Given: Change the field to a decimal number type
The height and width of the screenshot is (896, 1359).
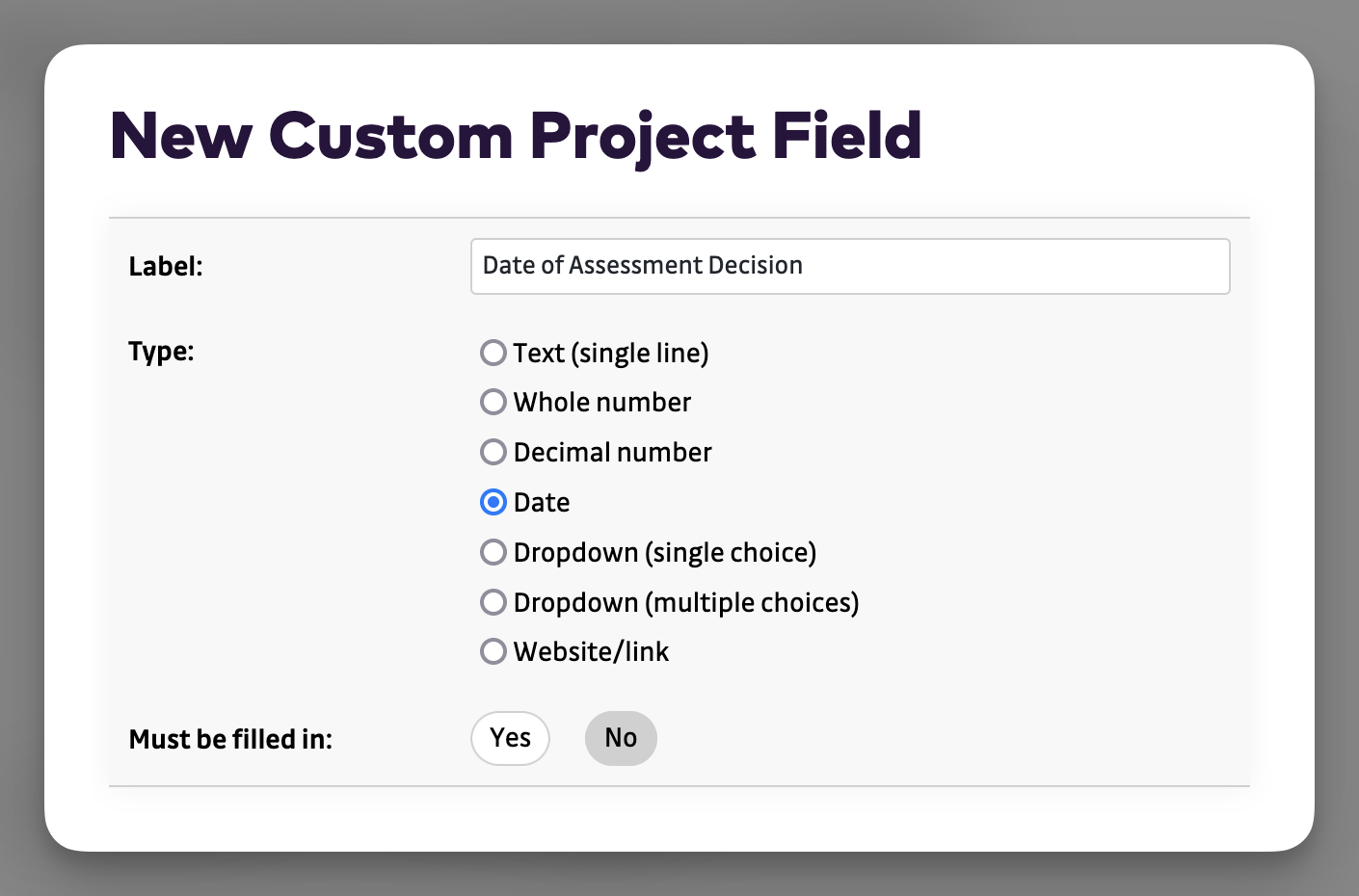Looking at the screenshot, I should point(493,452).
